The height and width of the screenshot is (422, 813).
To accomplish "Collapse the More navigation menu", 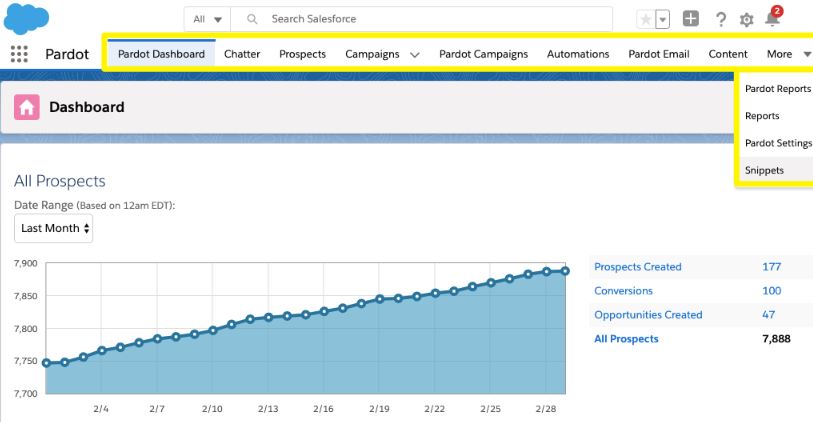I will tap(788, 54).
